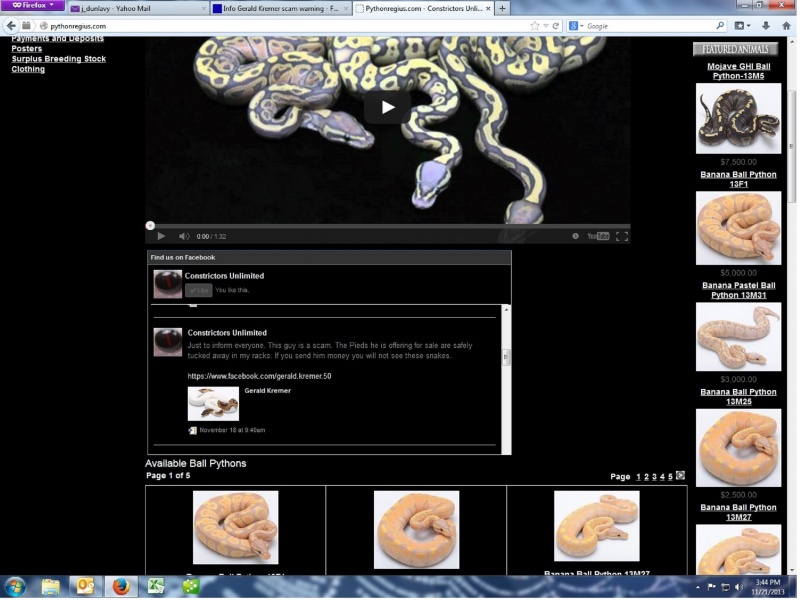This screenshot has width=800, height=600.
Task: Open the Constrictors Unlimited page title link
Action: click(224, 276)
